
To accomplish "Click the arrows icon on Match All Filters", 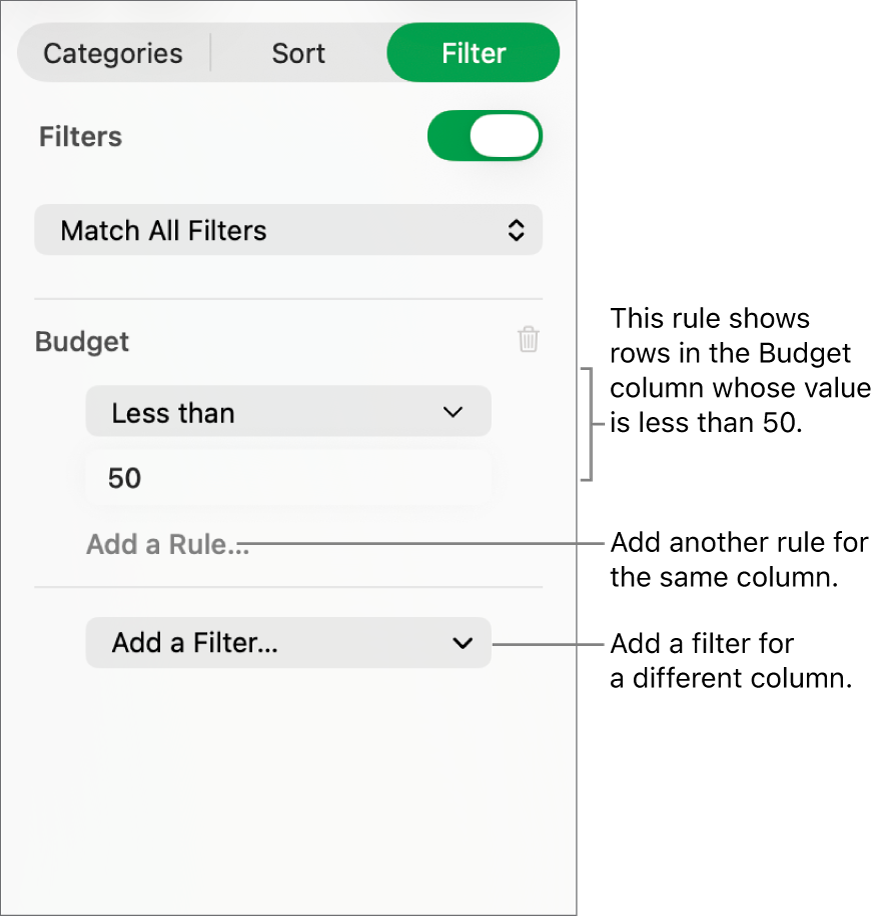I will [516, 230].
